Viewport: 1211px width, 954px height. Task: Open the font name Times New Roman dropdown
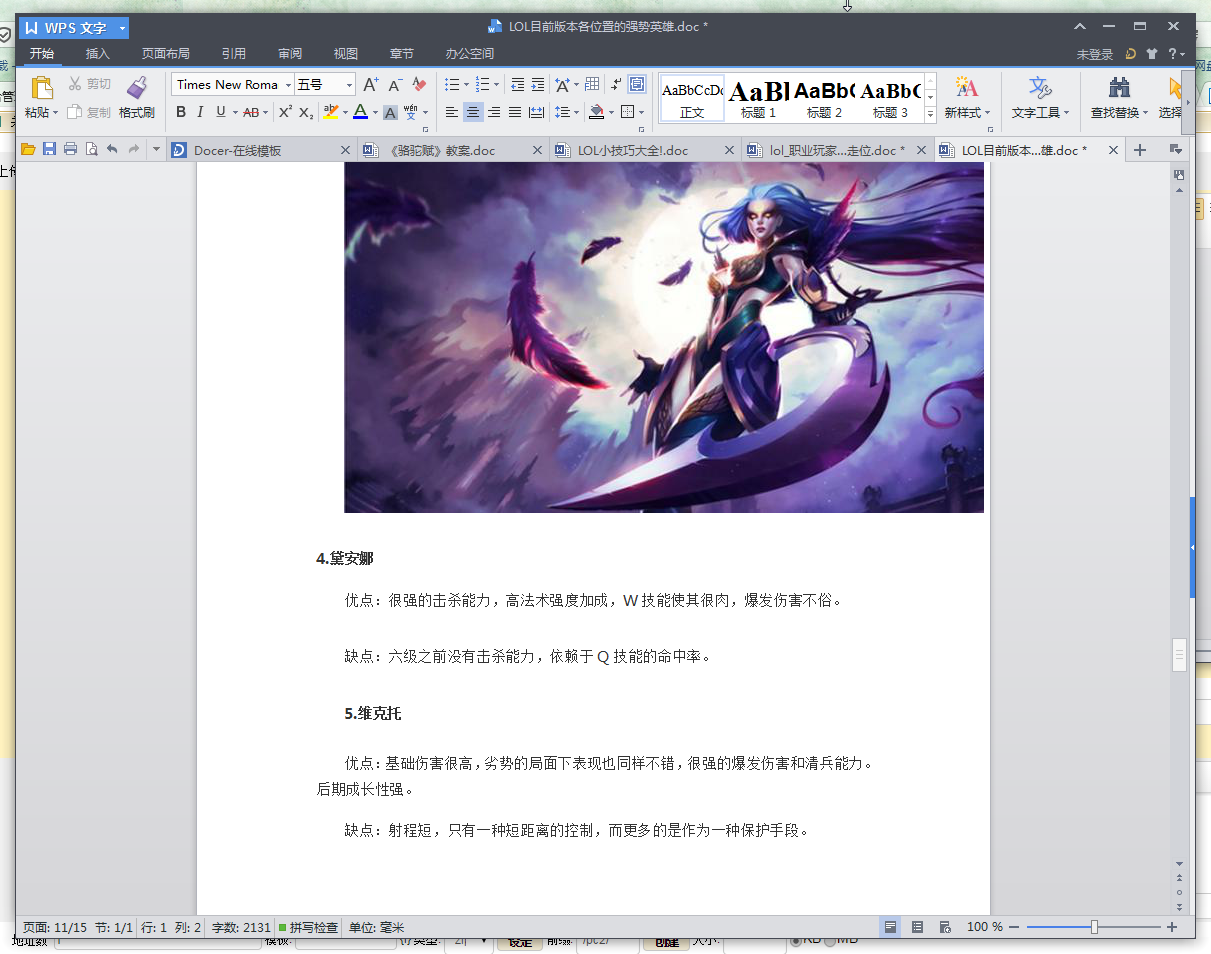tap(288, 85)
